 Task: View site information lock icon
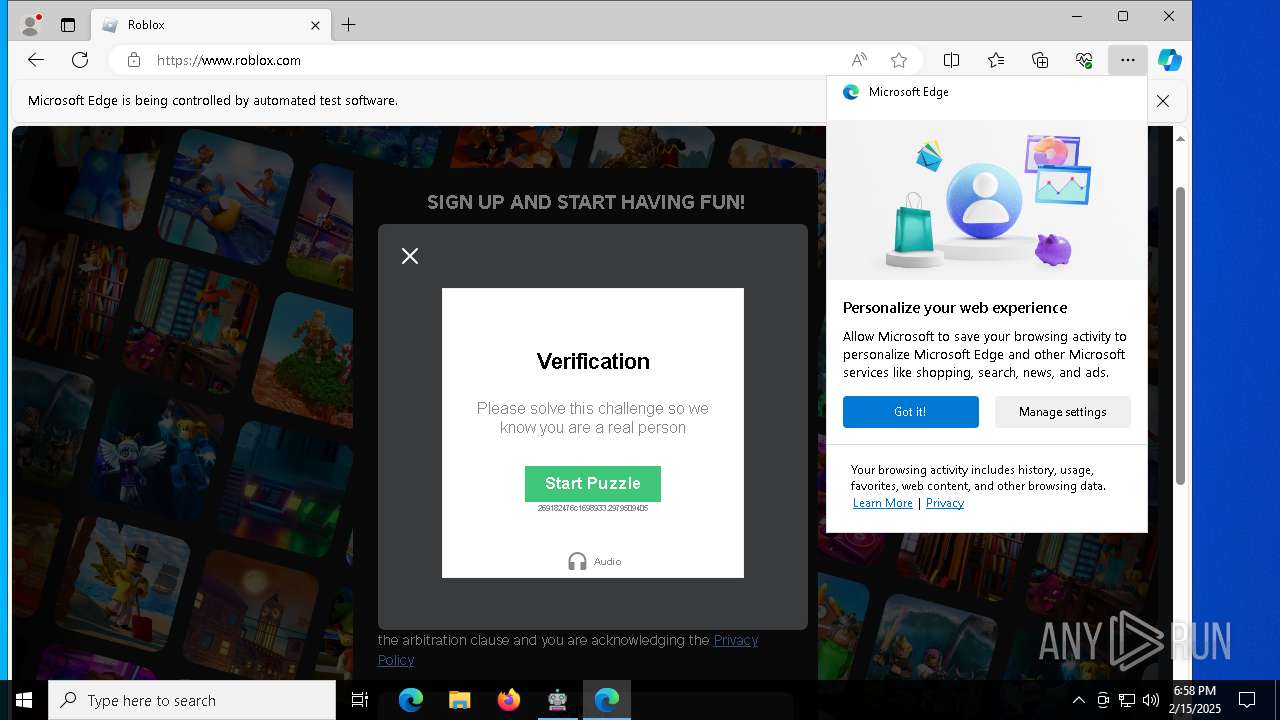134,60
